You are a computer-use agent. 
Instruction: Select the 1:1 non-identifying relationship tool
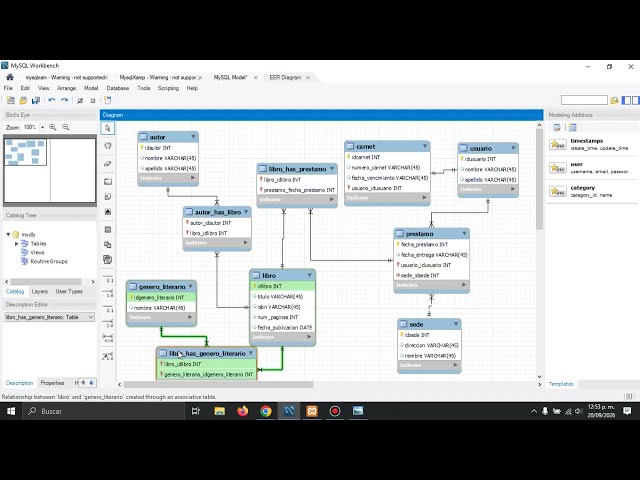click(x=108, y=278)
